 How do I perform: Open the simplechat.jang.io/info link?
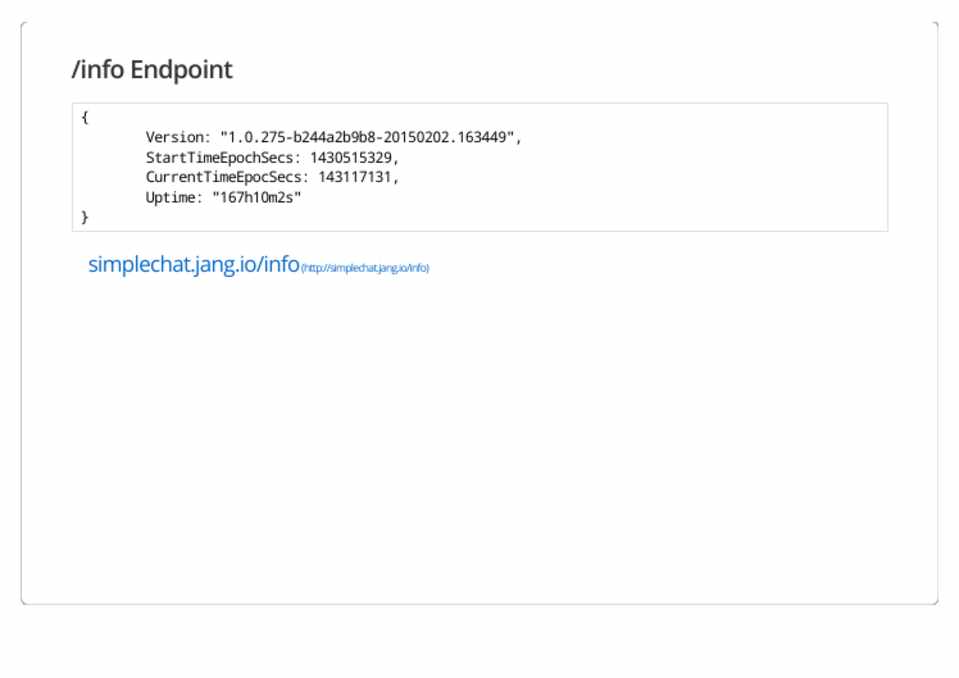pos(194,265)
